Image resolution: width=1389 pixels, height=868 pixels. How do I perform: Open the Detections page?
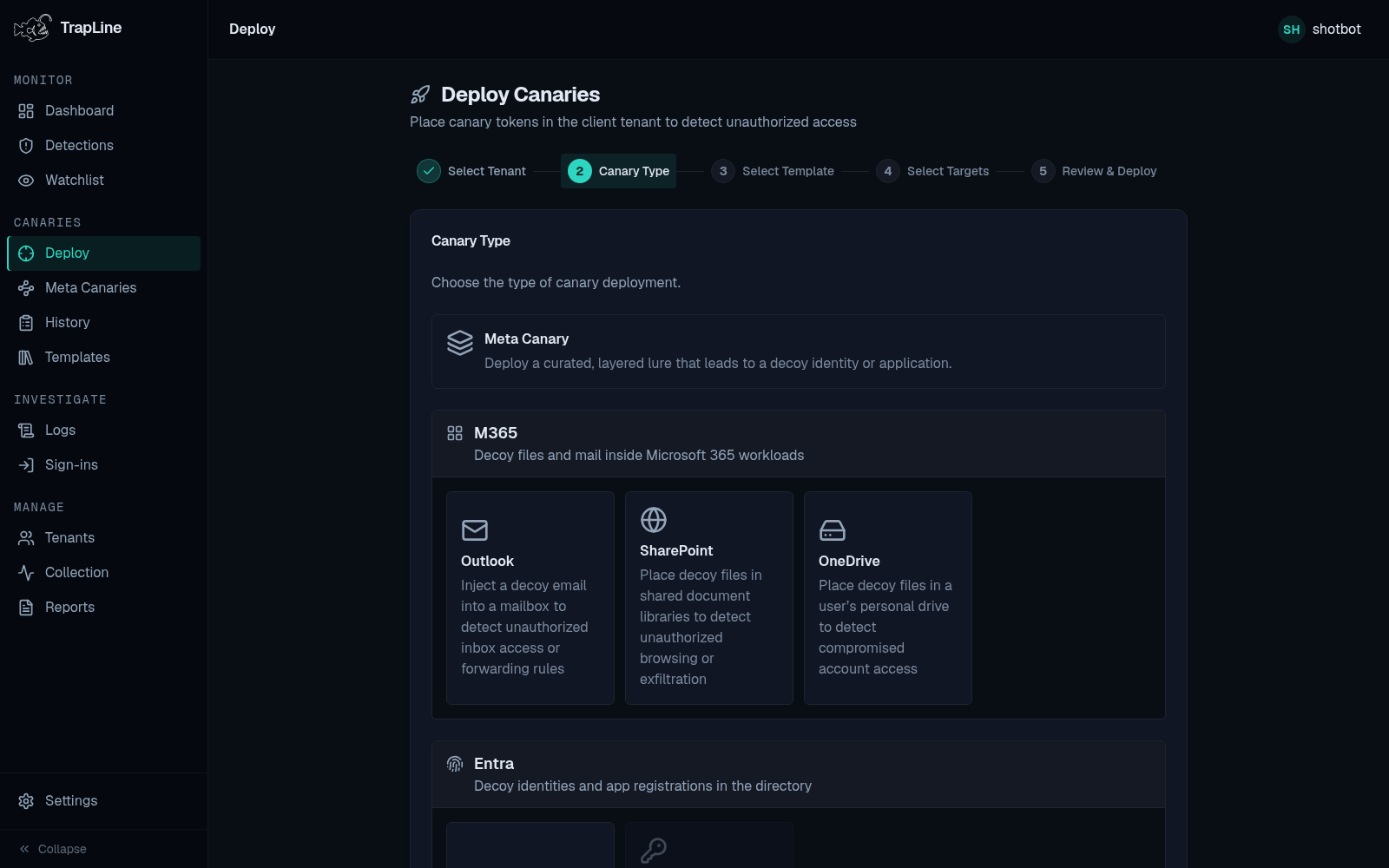pyautogui.click(x=104, y=146)
